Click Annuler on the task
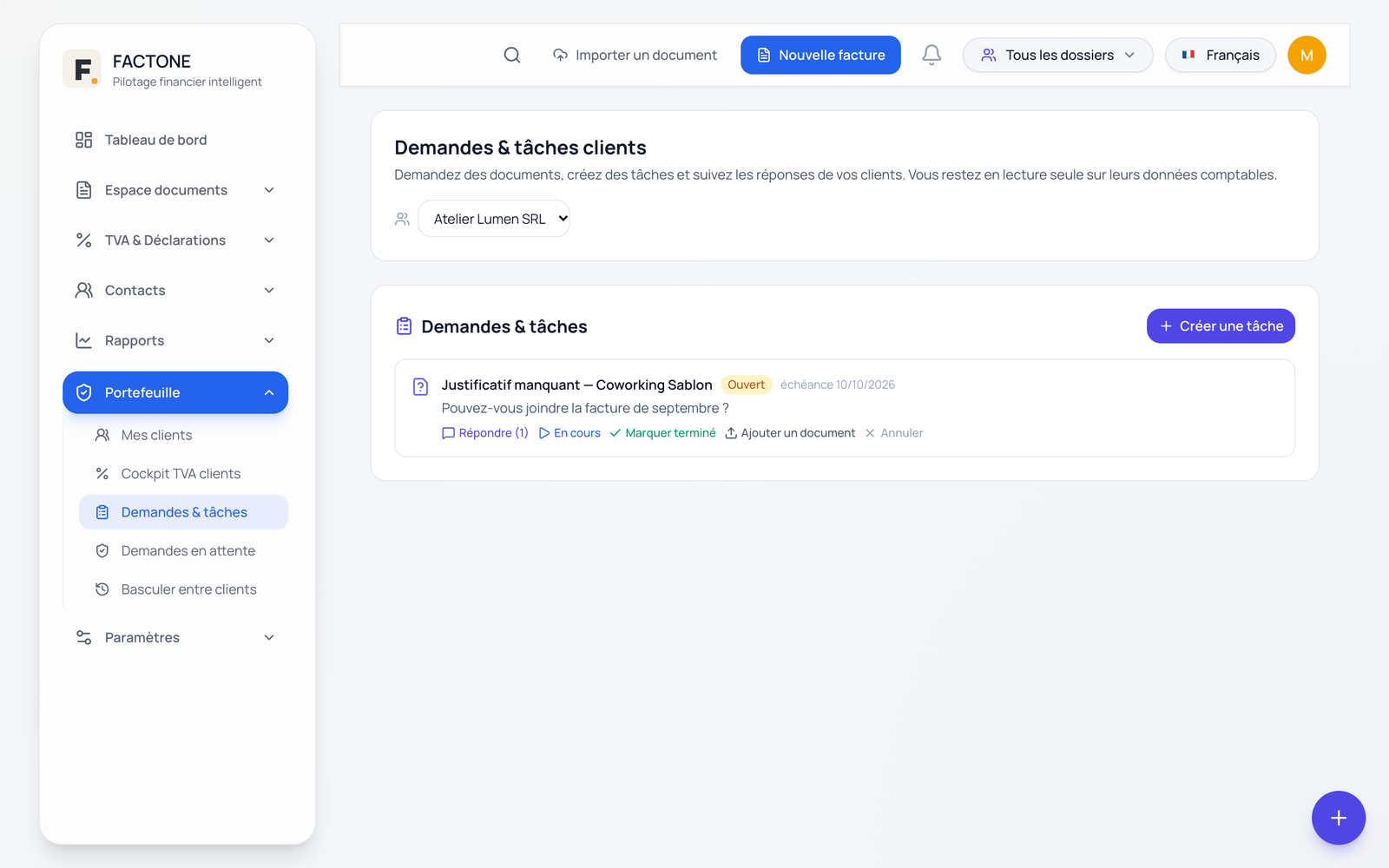 coord(893,433)
